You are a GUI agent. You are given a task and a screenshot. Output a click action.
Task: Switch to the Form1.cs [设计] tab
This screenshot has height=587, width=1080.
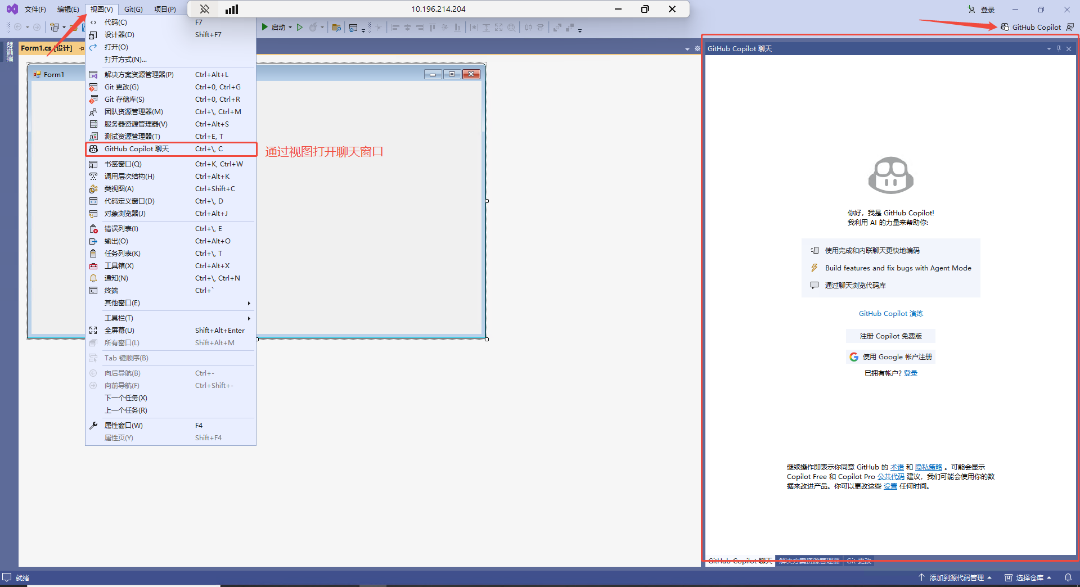pyautogui.click(x=46, y=48)
